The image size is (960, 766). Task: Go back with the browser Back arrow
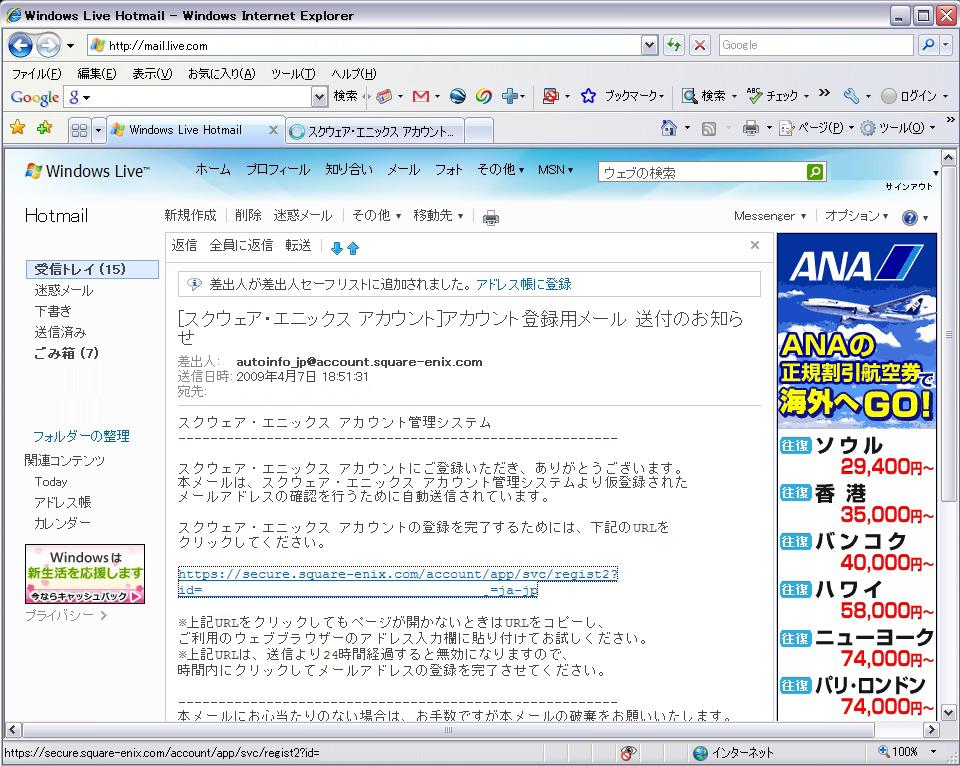20,45
